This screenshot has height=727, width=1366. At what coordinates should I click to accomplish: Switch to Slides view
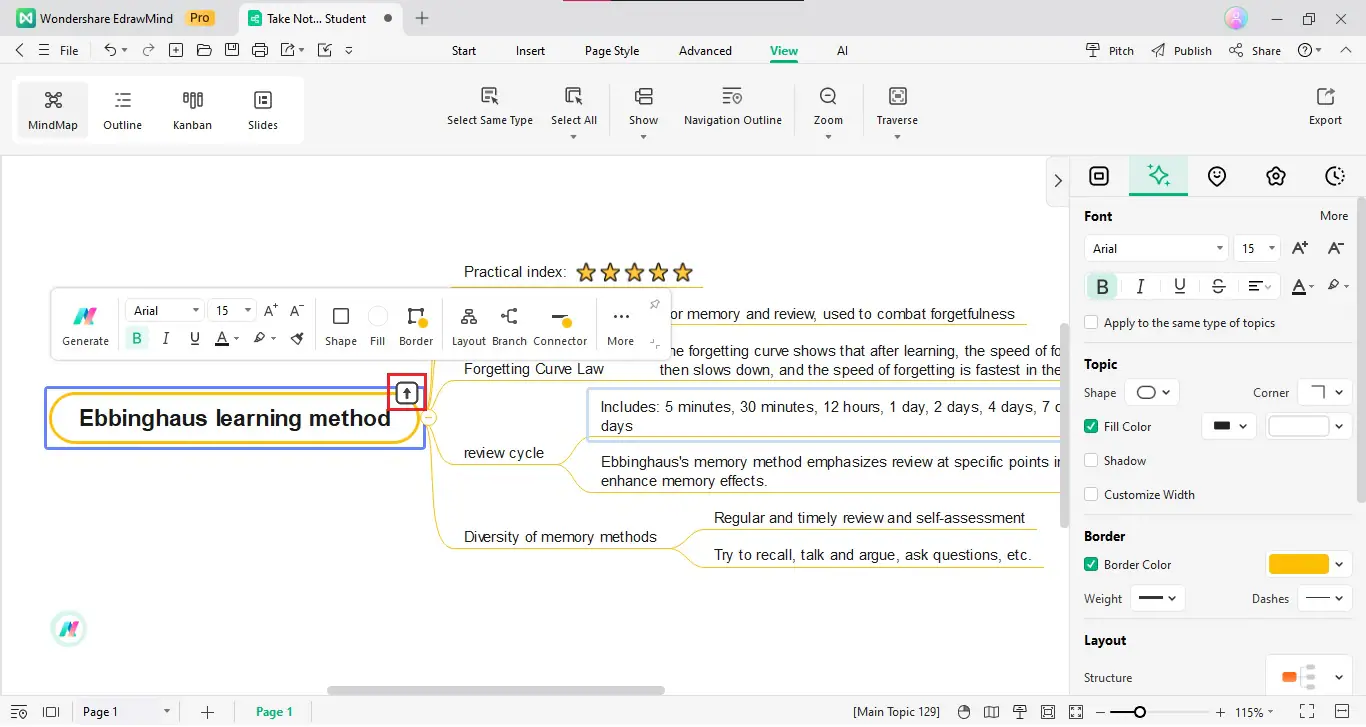pos(263,110)
